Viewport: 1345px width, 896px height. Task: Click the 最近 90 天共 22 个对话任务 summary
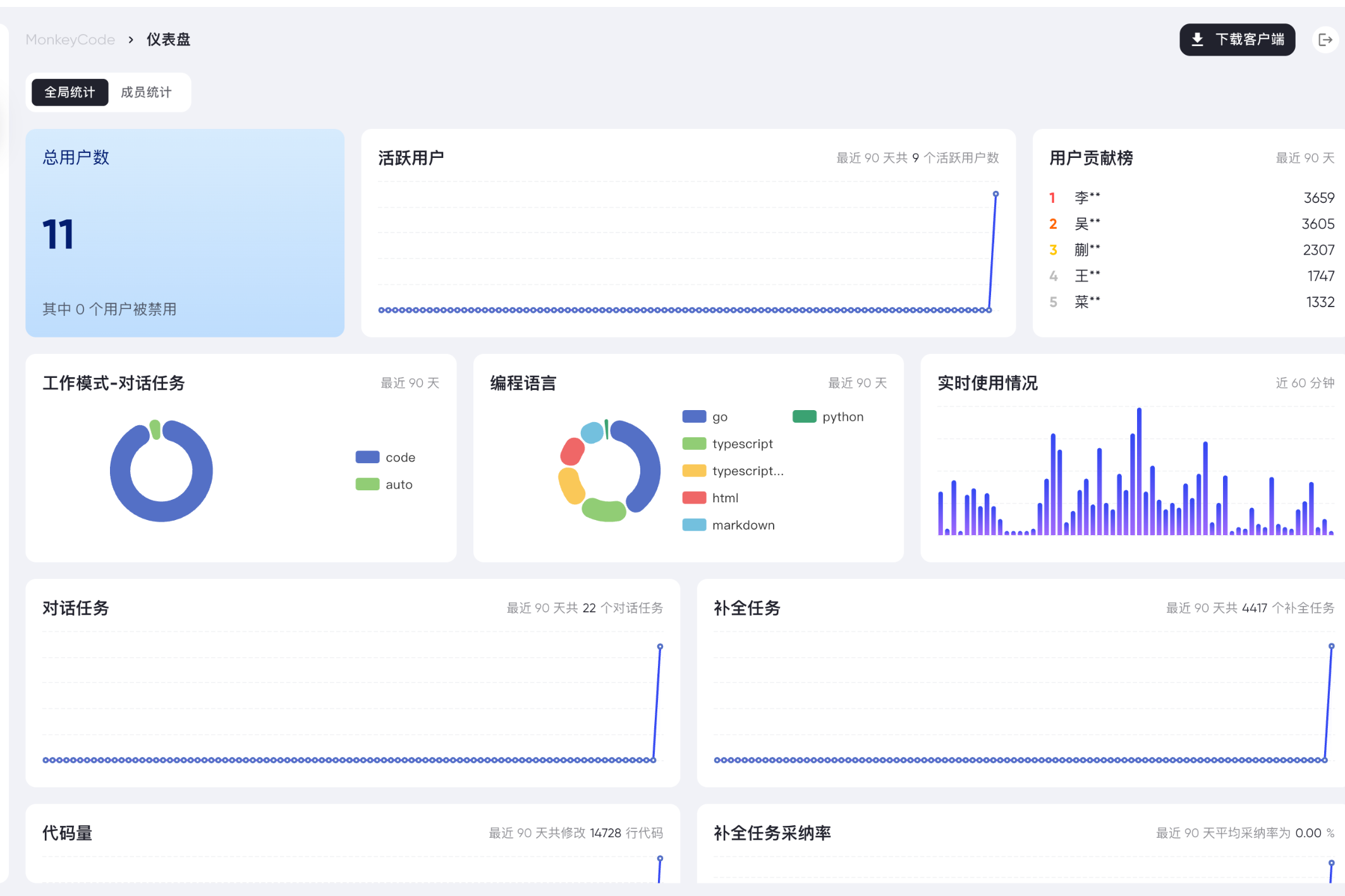[585, 608]
